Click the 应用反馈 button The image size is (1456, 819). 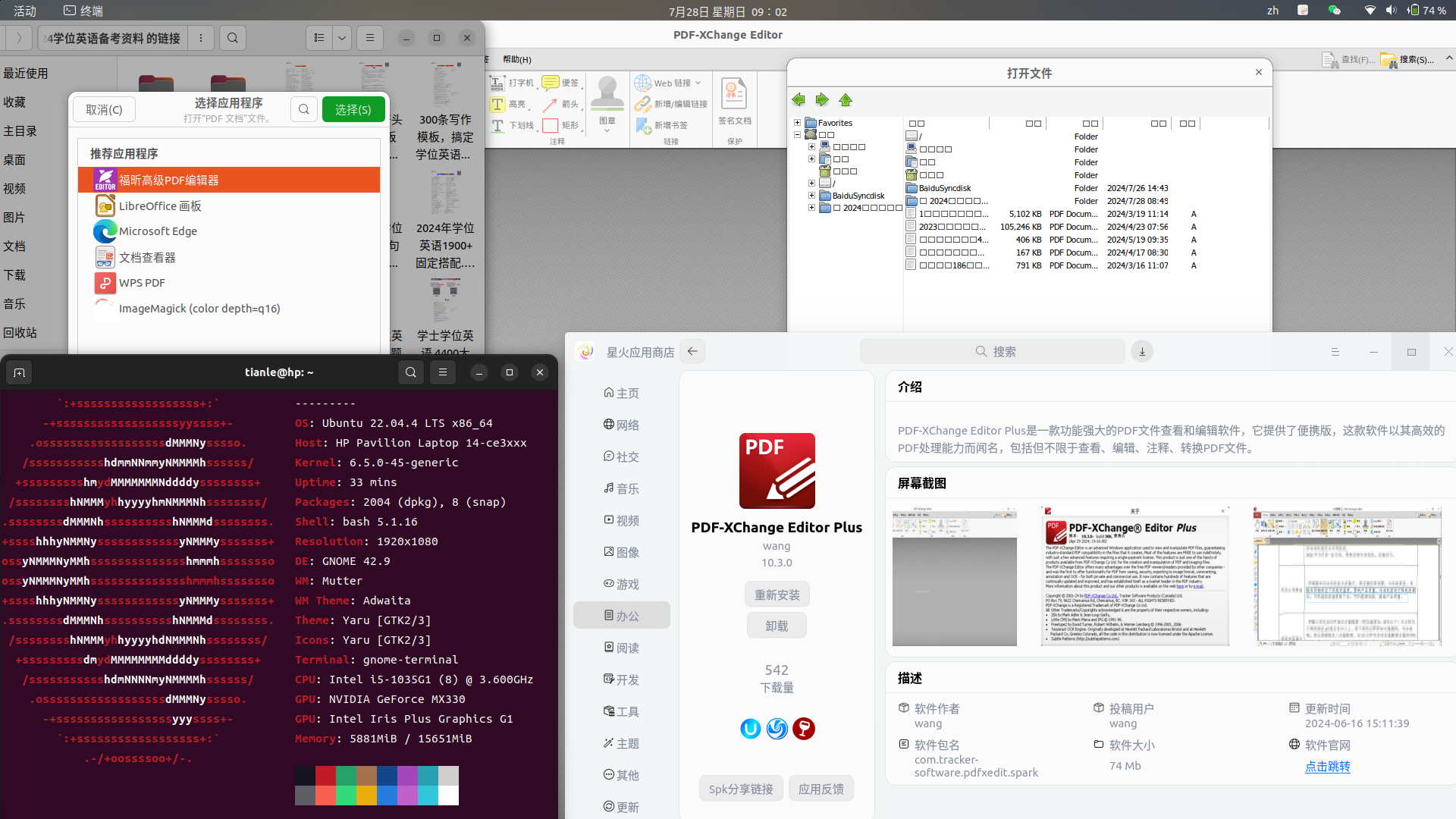(x=821, y=789)
